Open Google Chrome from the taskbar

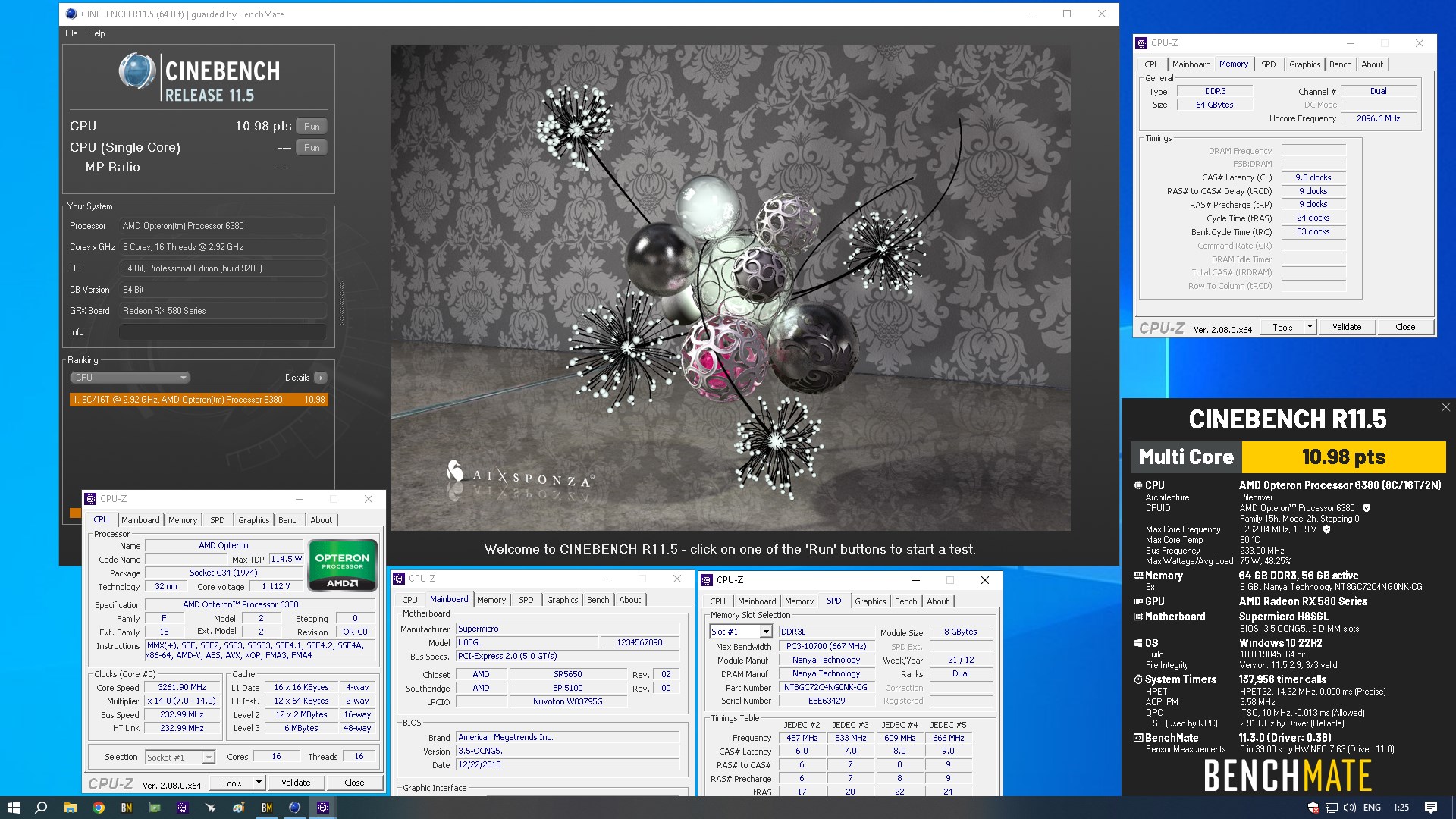99,808
